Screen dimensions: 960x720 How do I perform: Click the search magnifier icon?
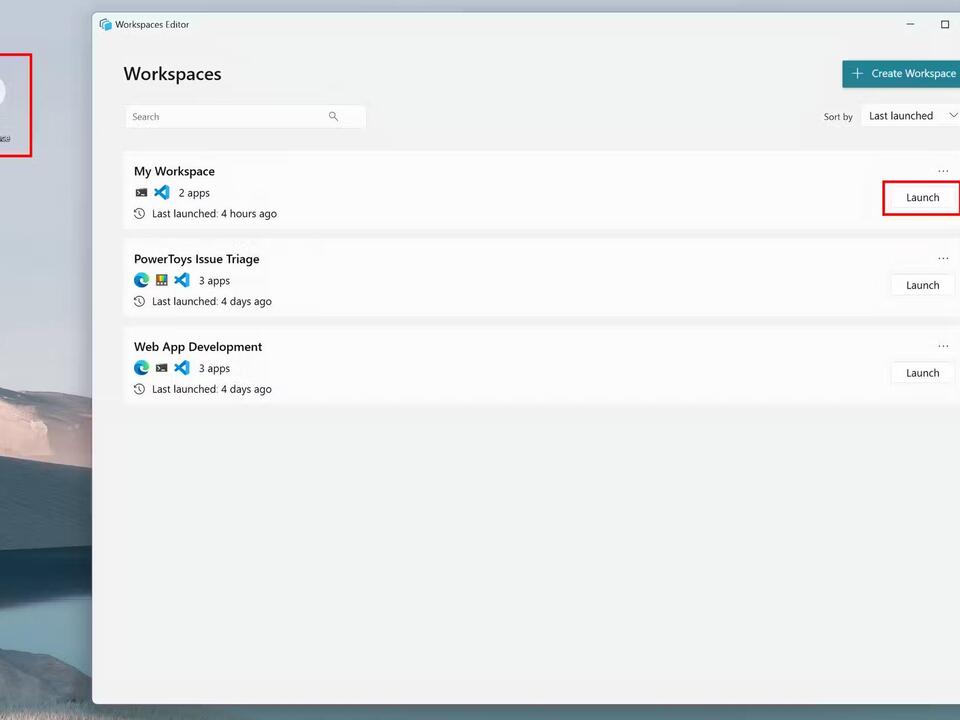tap(333, 116)
